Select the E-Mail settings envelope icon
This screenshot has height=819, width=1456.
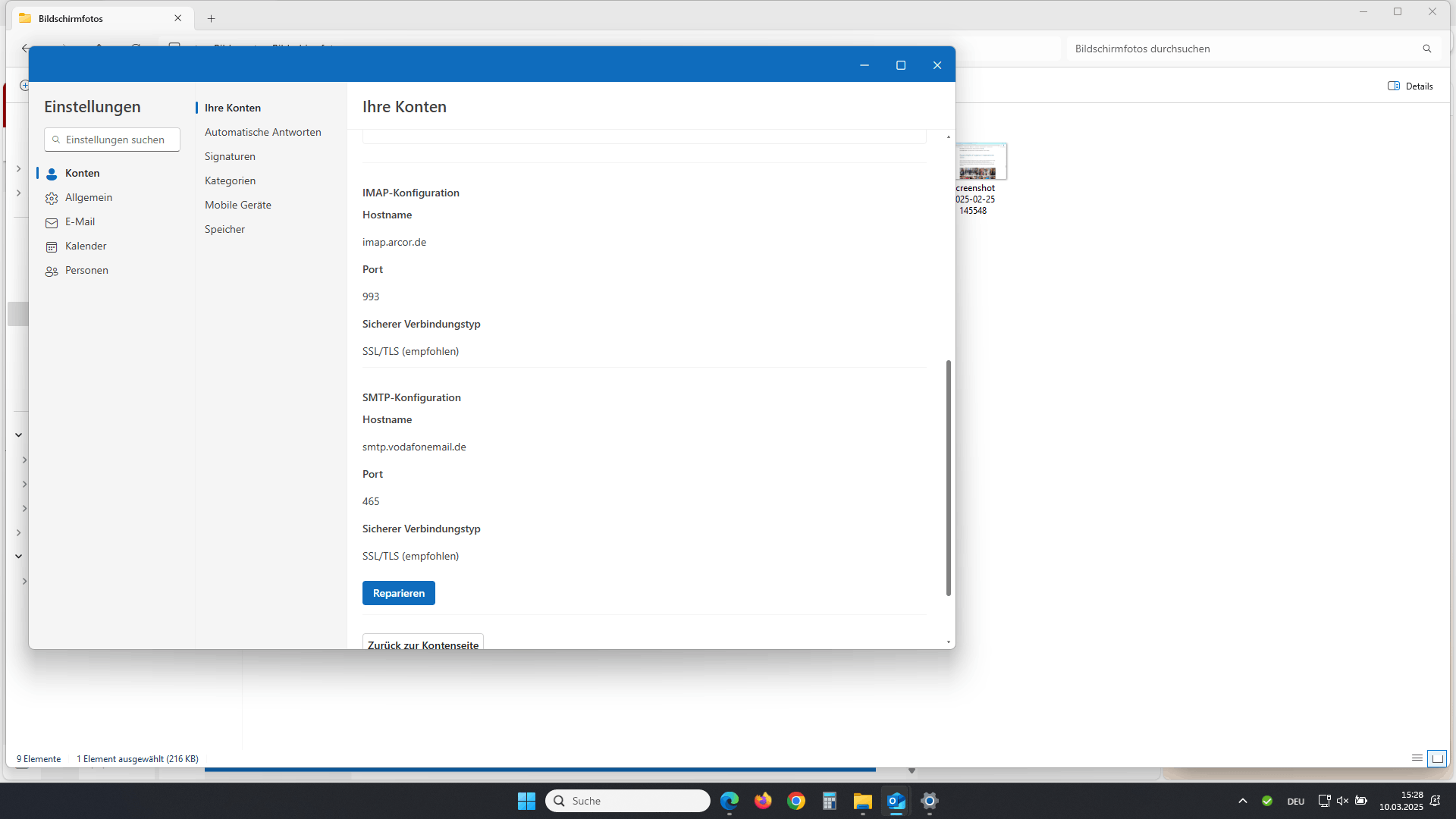[52, 222]
